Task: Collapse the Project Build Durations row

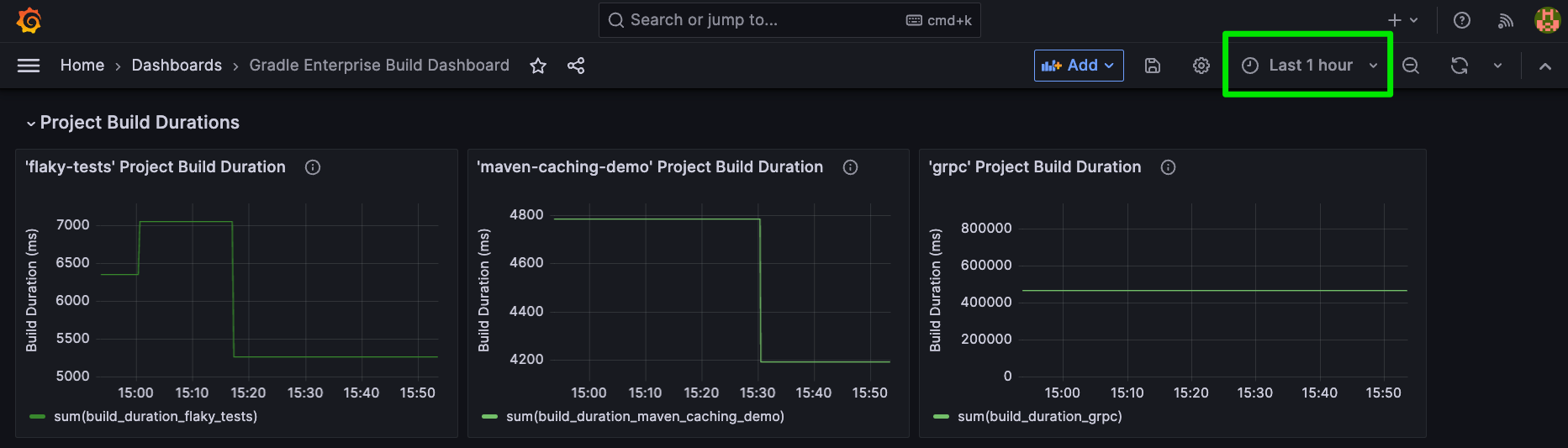Action: pos(133,123)
